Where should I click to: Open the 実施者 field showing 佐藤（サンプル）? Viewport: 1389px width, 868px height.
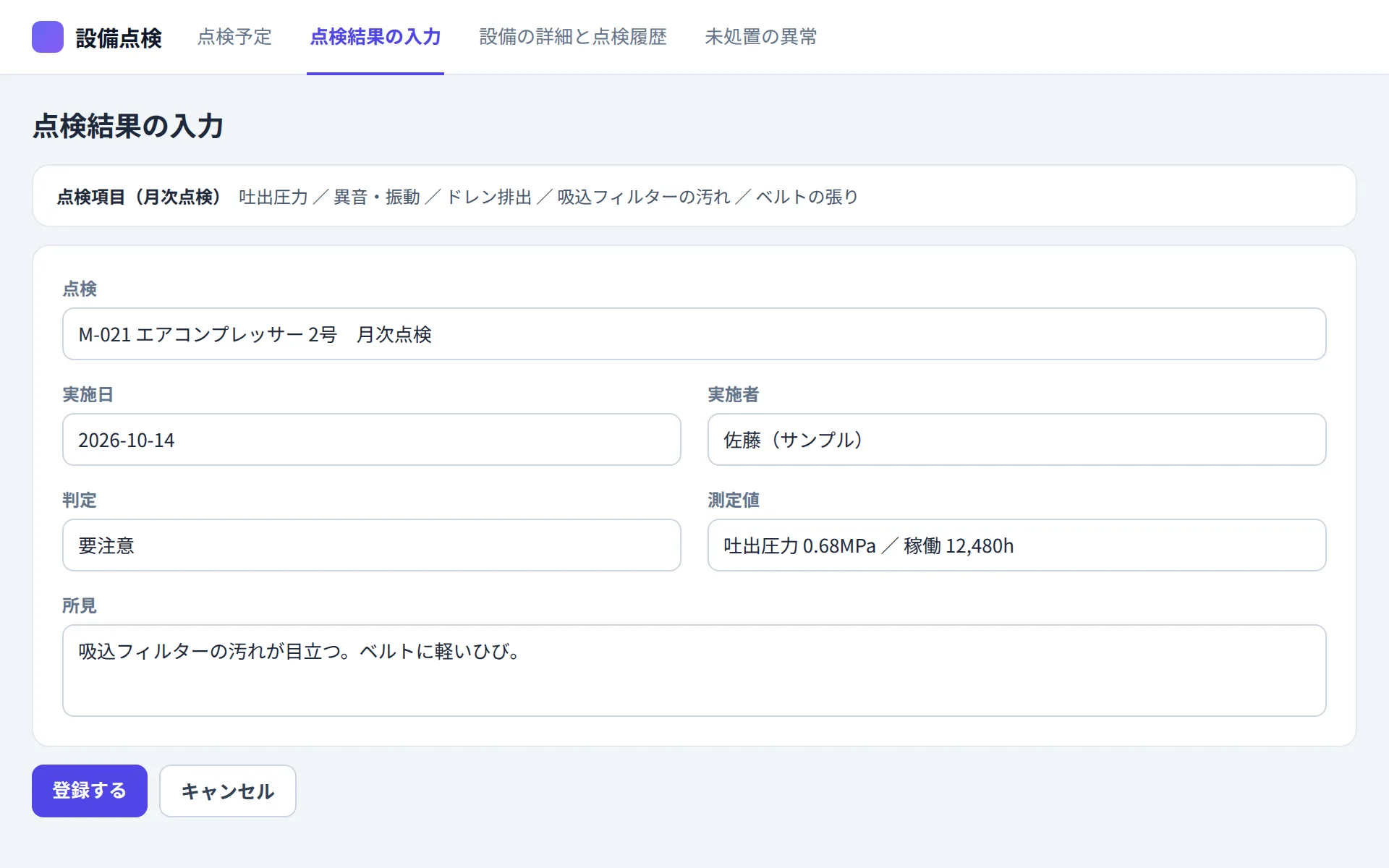point(1017,440)
